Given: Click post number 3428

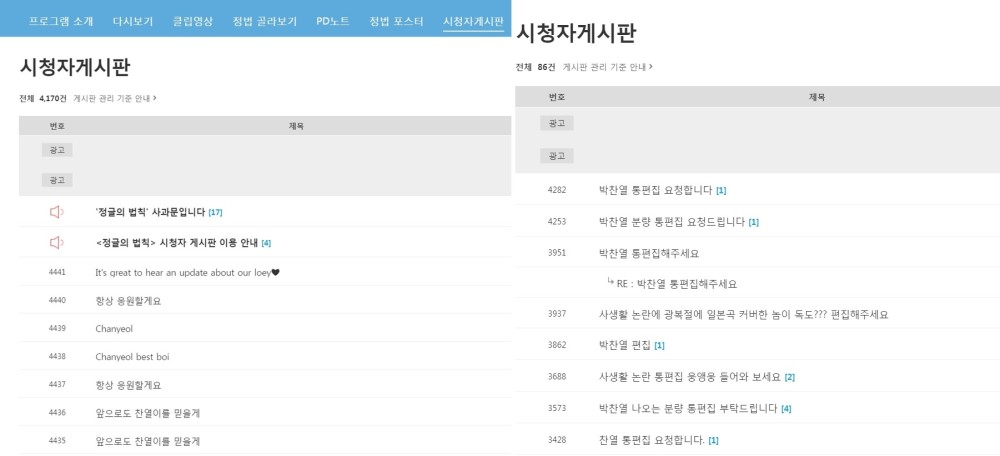Looking at the screenshot, I should tap(557, 440).
